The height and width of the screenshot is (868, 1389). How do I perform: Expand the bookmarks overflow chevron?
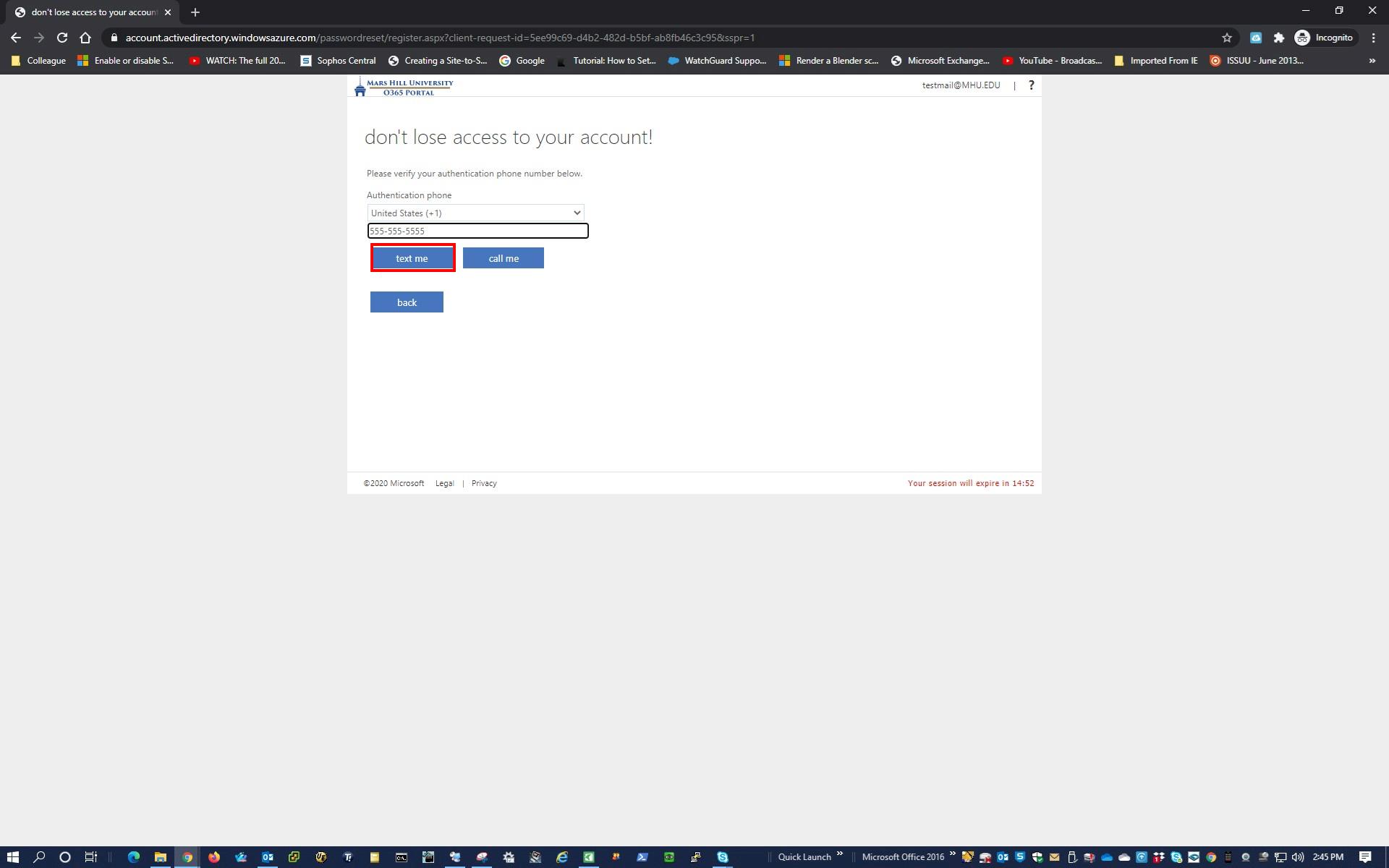[x=1372, y=61]
